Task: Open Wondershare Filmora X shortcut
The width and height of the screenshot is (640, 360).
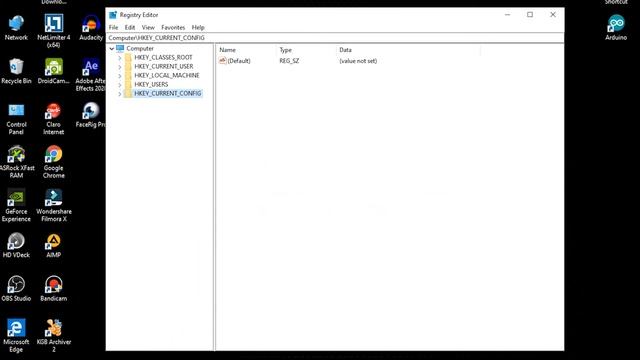Action: (53, 206)
